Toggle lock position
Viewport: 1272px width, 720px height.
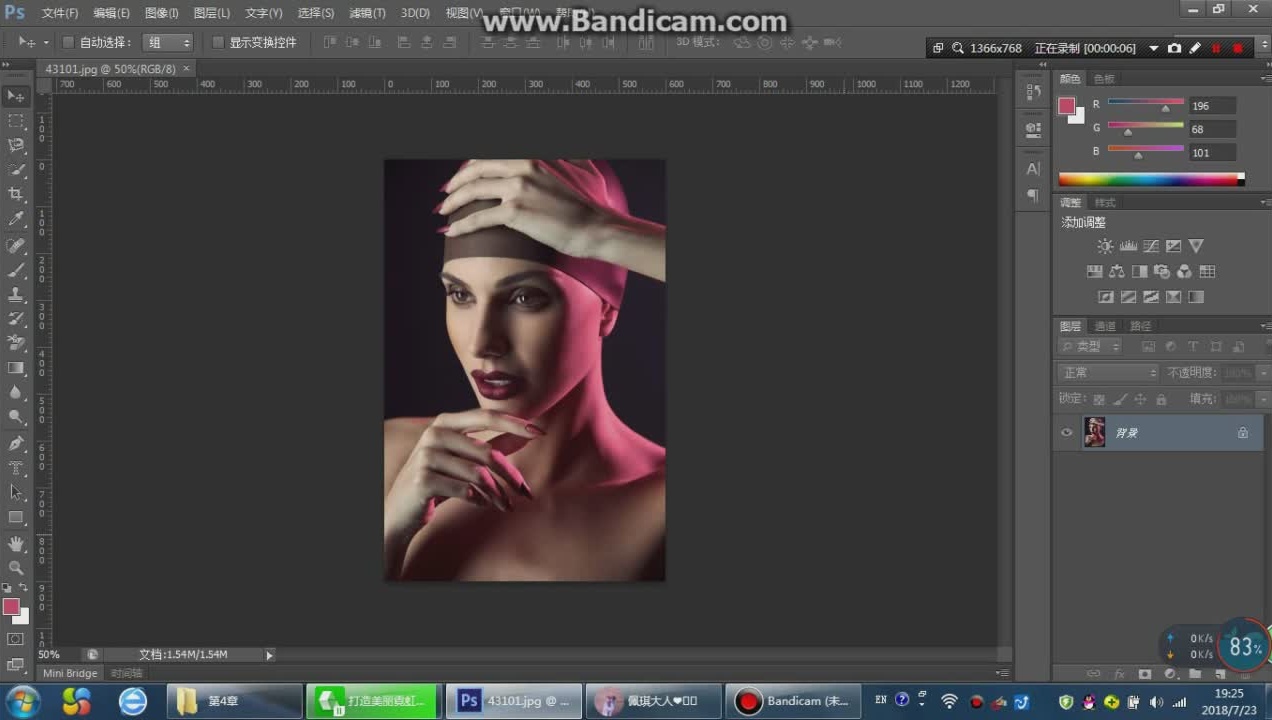1140,399
